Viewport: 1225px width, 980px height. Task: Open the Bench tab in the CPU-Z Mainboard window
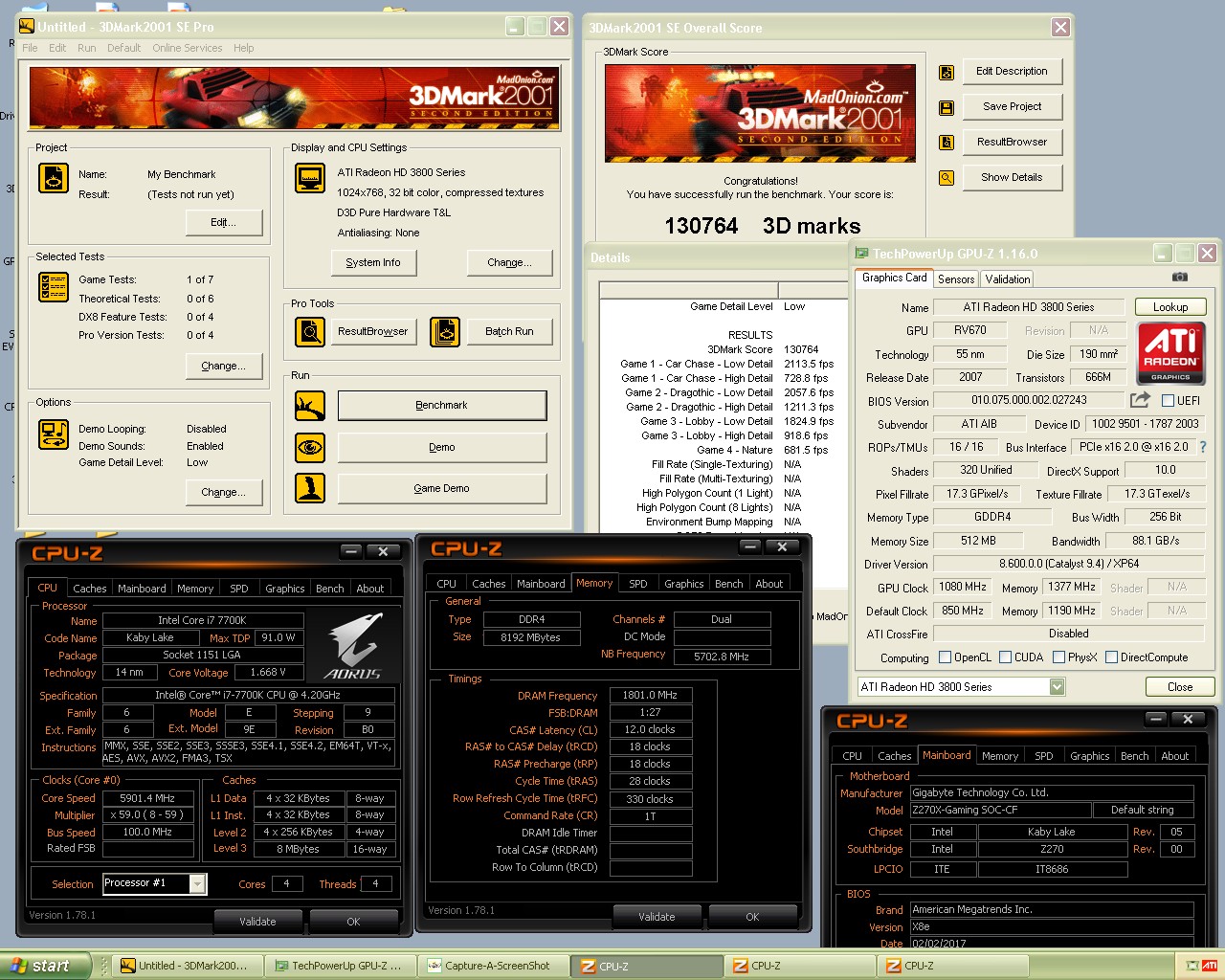(1135, 756)
